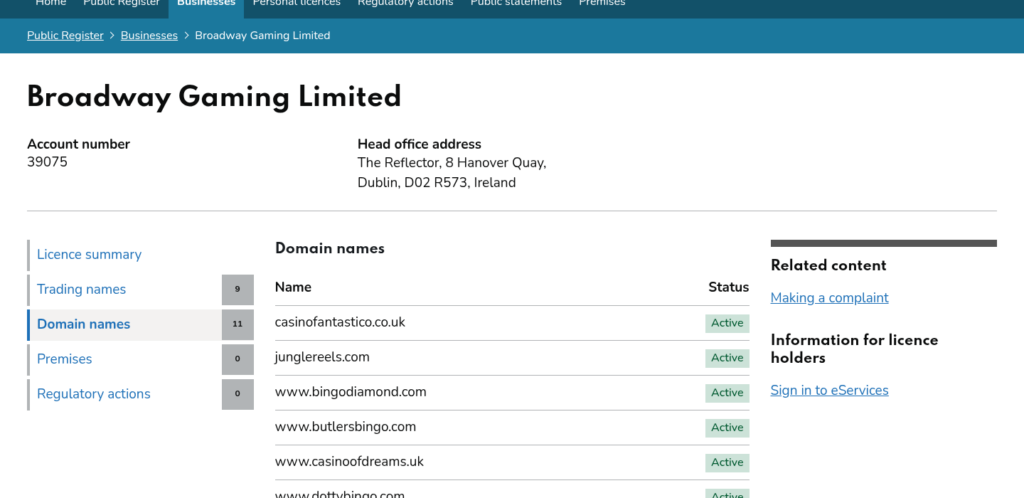Click Public Register breadcrumb link
This screenshot has height=498, width=1024.
[x=65, y=35]
